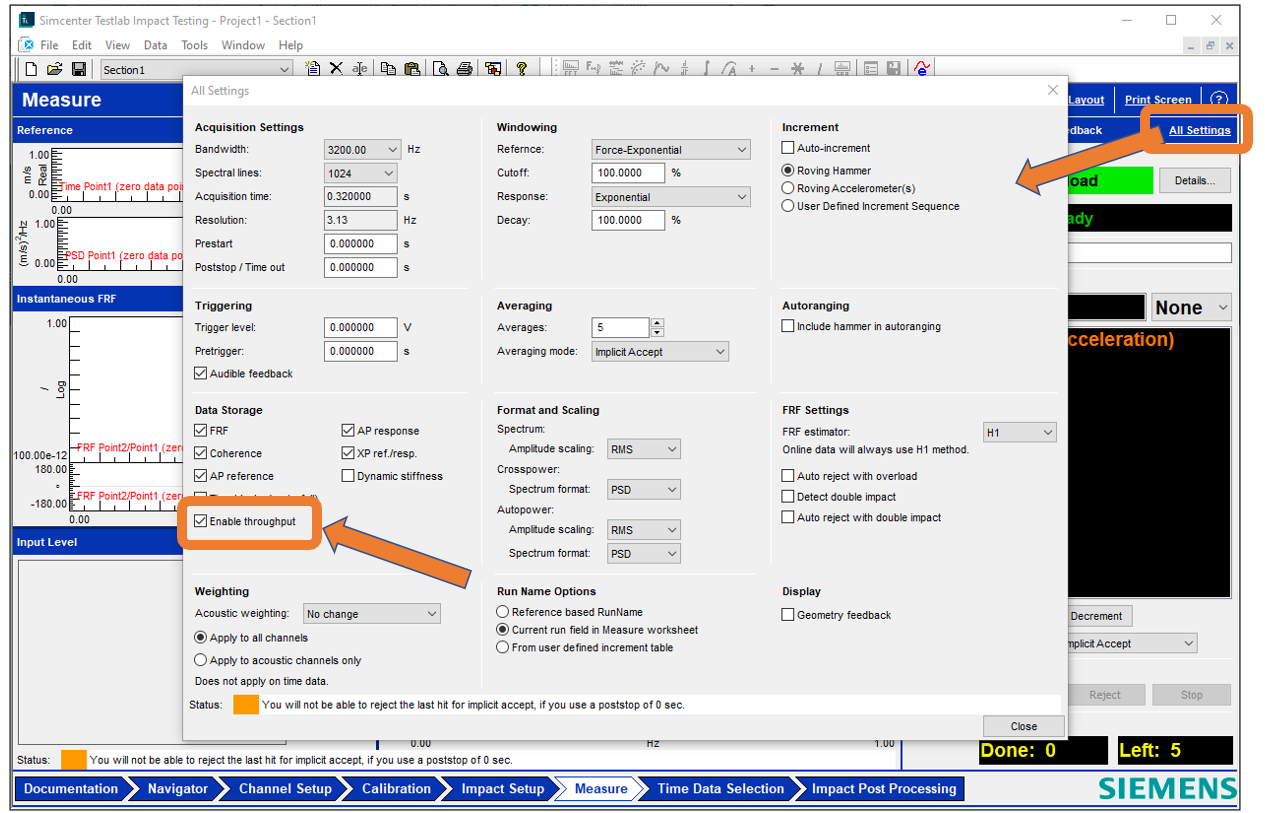Increase Averages using the up spinner arrow
1265x813 pixels.
click(x=657, y=322)
